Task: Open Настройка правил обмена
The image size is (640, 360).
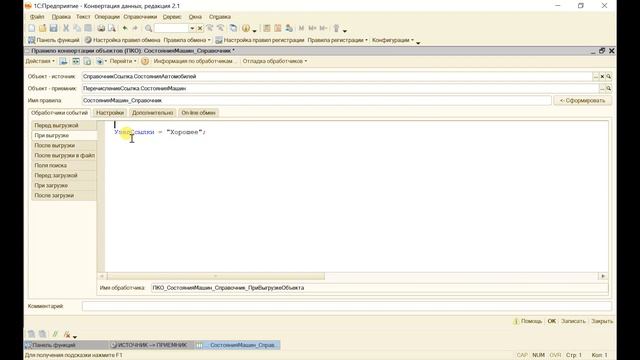Action: [x=122, y=40]
